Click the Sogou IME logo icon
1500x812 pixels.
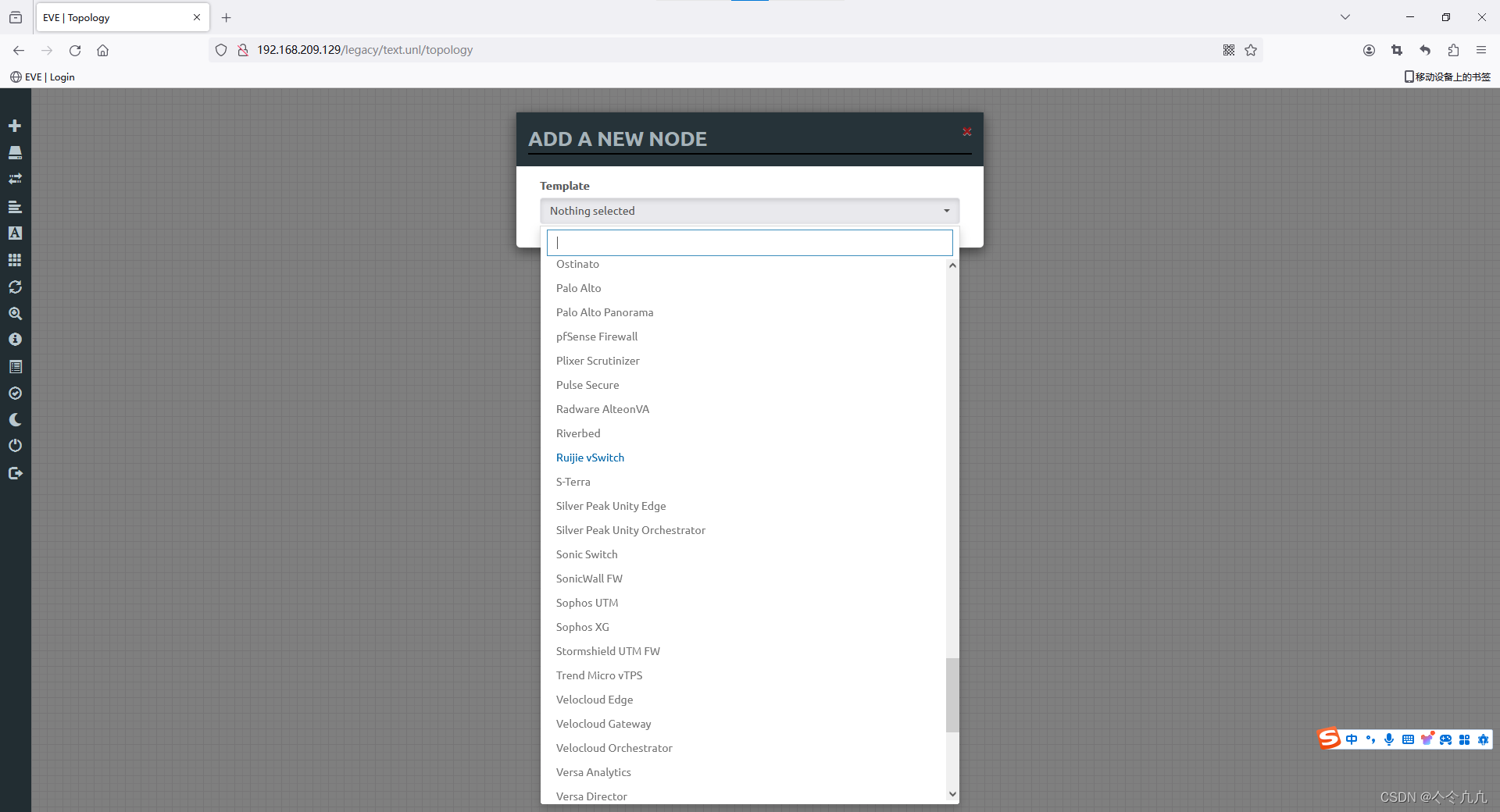(1329, 739)
